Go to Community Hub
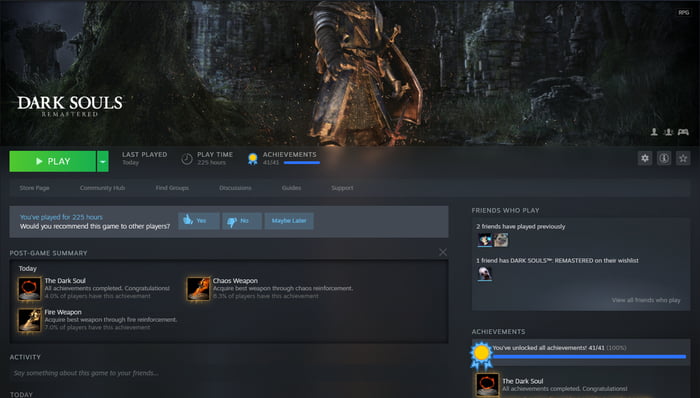This screenshot has height=398, width=700. (102, 188)
